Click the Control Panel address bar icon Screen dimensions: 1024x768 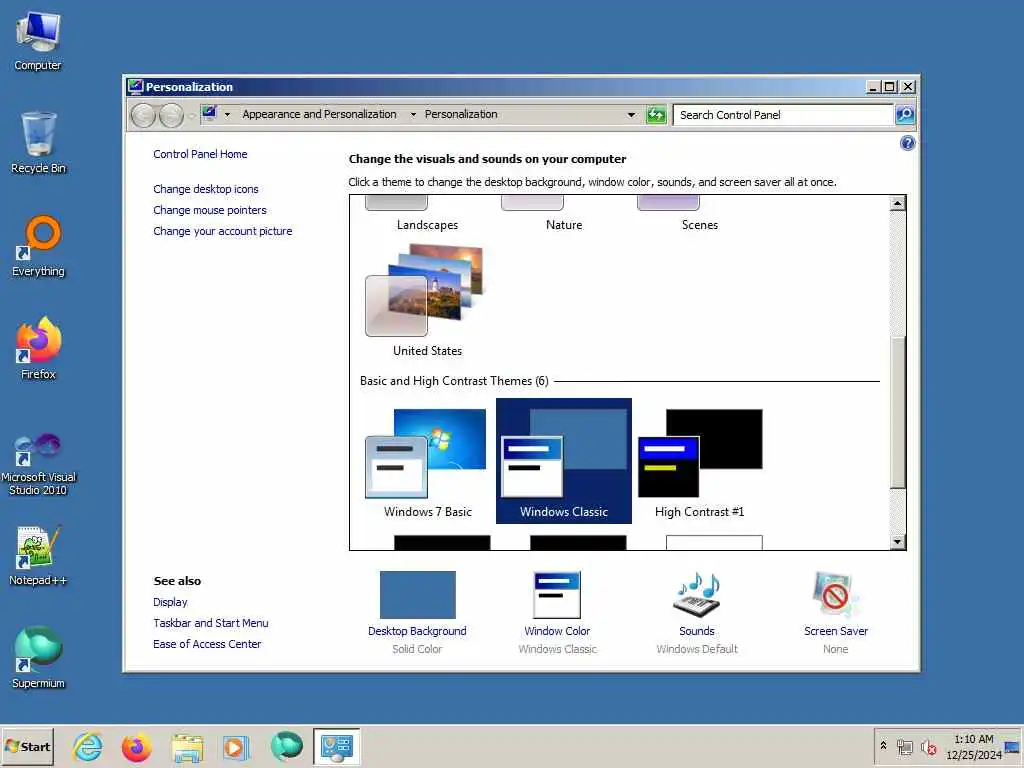[x=210, y=114]
